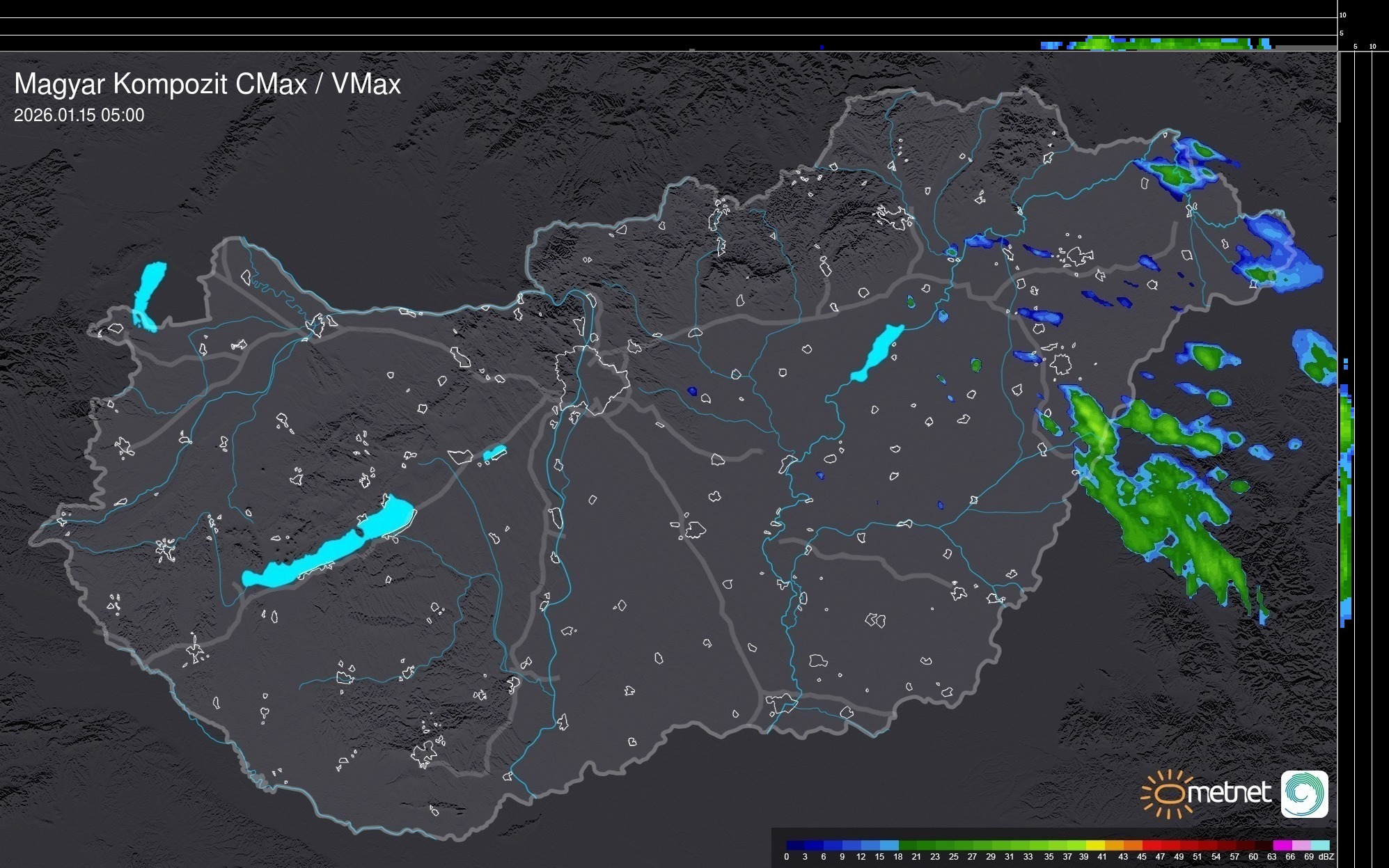This screenshot has height=868, width=1389.
Task: Click the dBZ unit label on the scale
Action: tap(1326, 857)
